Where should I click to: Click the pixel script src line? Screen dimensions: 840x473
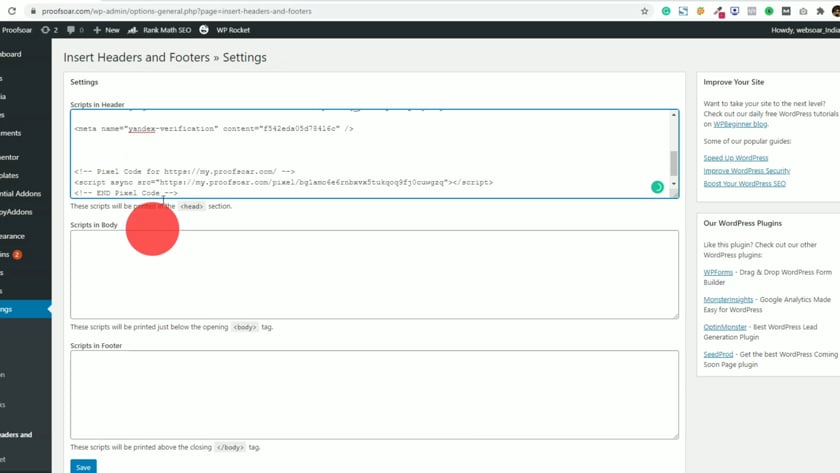[x=283, y=182]
